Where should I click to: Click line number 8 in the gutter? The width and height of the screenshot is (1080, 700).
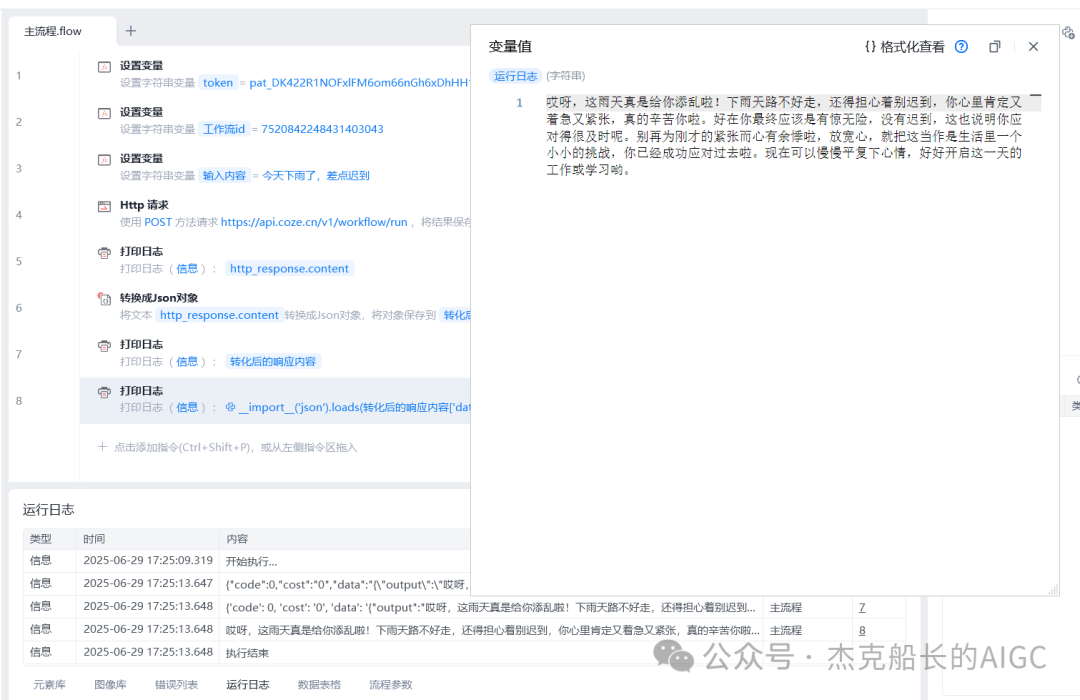pyautogui.click(x=19, y=401)
